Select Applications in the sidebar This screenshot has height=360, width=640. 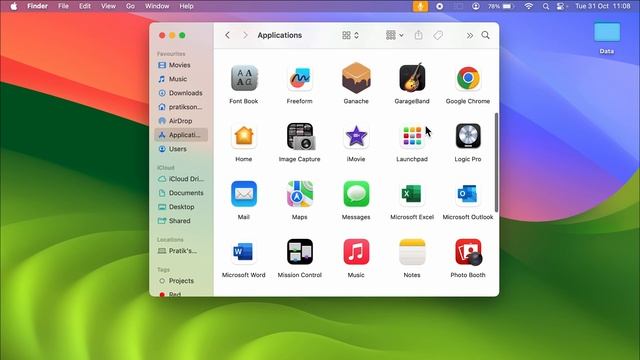[181, 135]
